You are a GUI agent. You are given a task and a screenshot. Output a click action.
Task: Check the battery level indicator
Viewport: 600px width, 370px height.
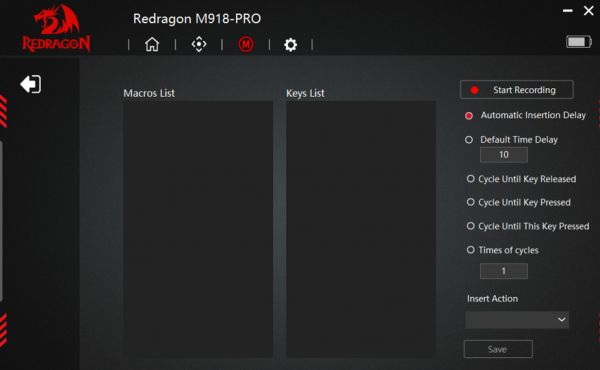pyautogui.click(x=579, y=42)
